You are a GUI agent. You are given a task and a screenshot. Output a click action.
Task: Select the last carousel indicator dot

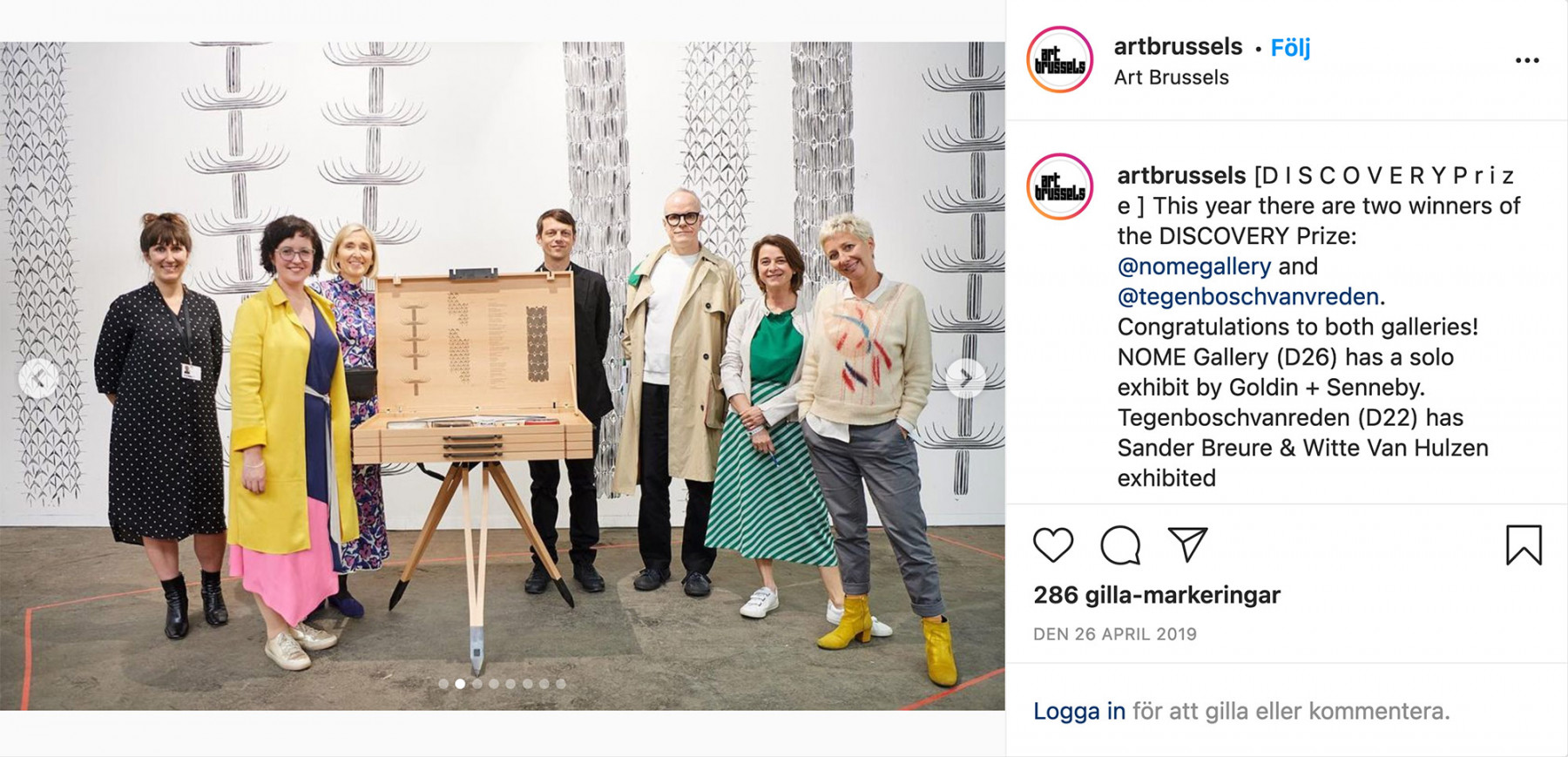point(560,684)
